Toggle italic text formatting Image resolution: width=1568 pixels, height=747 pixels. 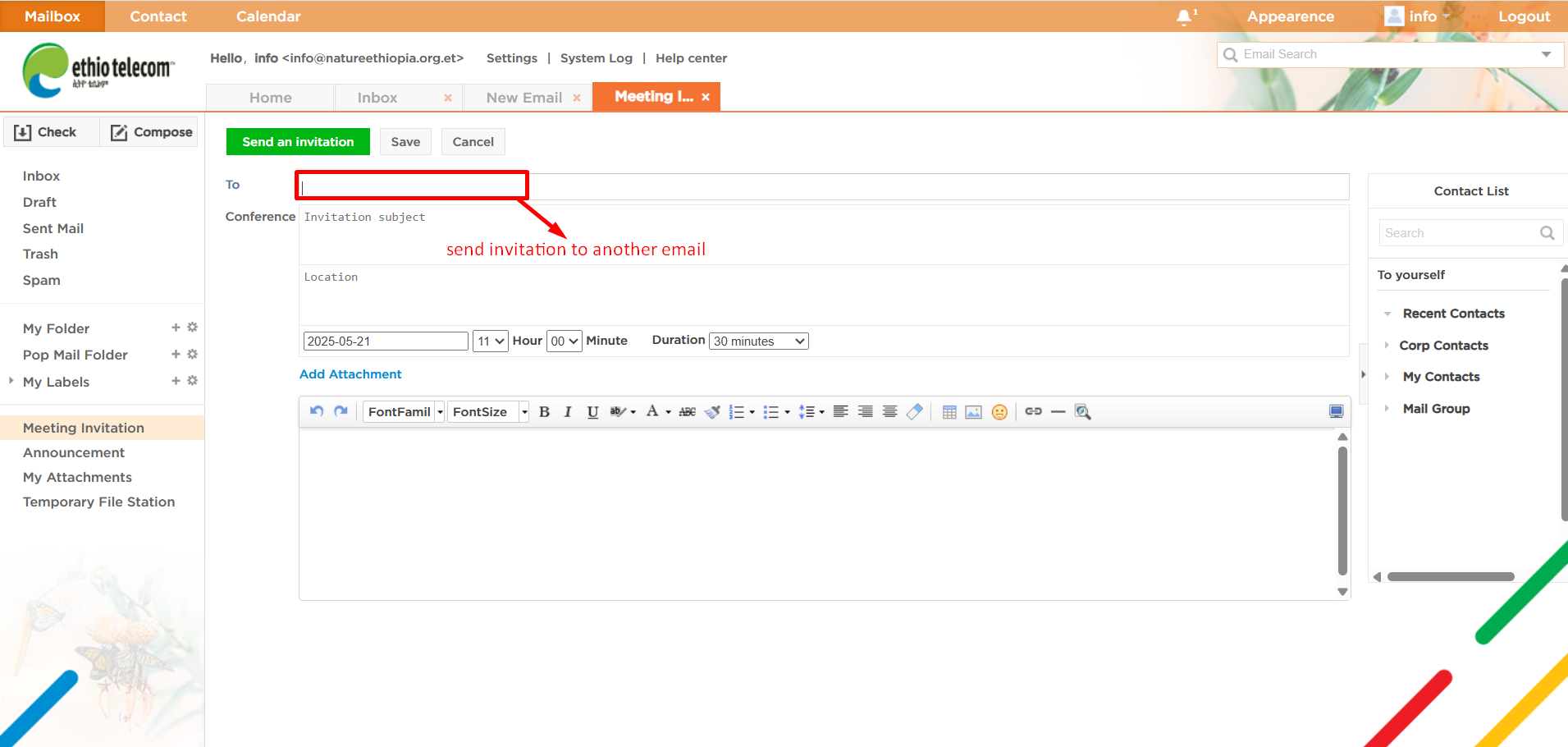[x=568, y=412]
